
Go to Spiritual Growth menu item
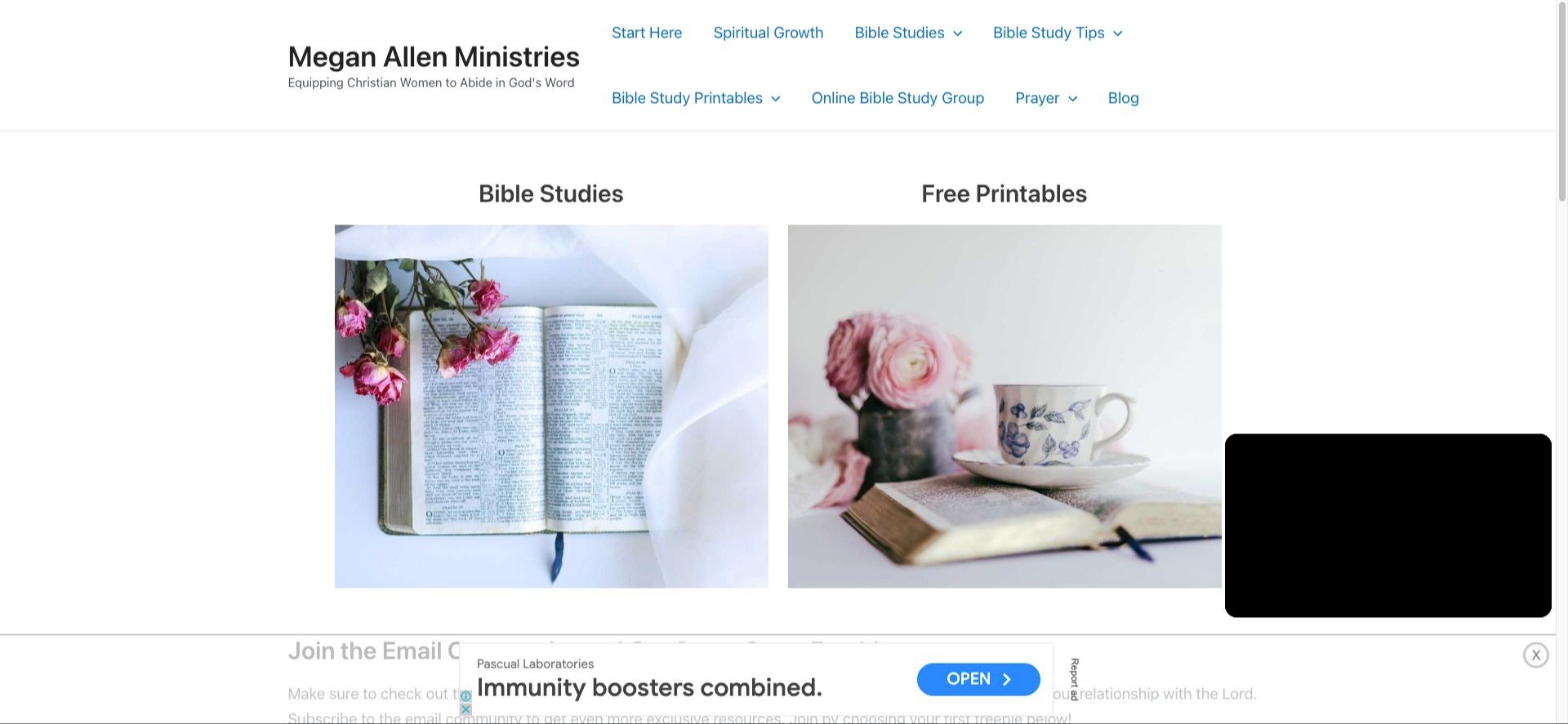tap(768, 33)
